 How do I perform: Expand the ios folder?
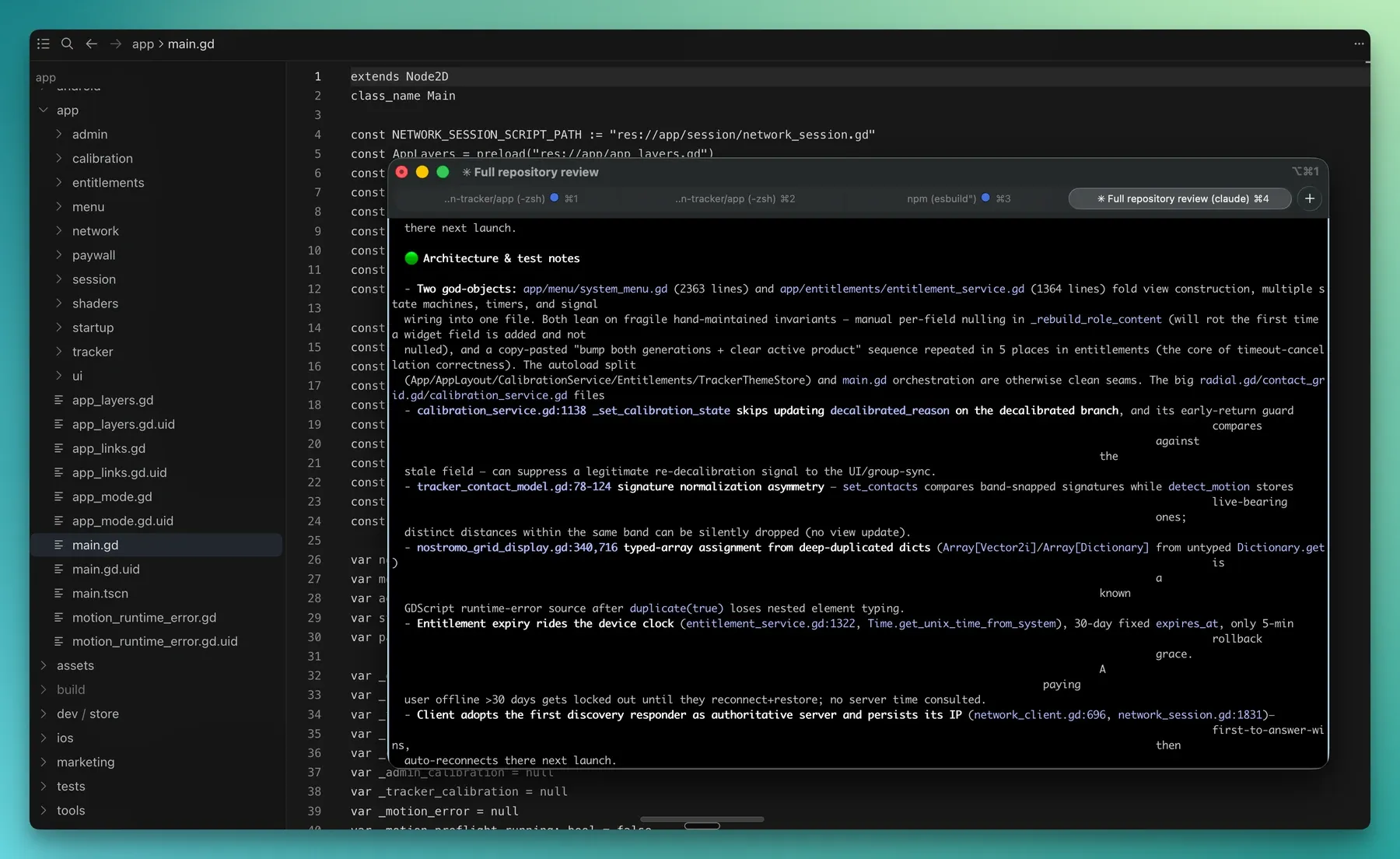click(44, 738)
